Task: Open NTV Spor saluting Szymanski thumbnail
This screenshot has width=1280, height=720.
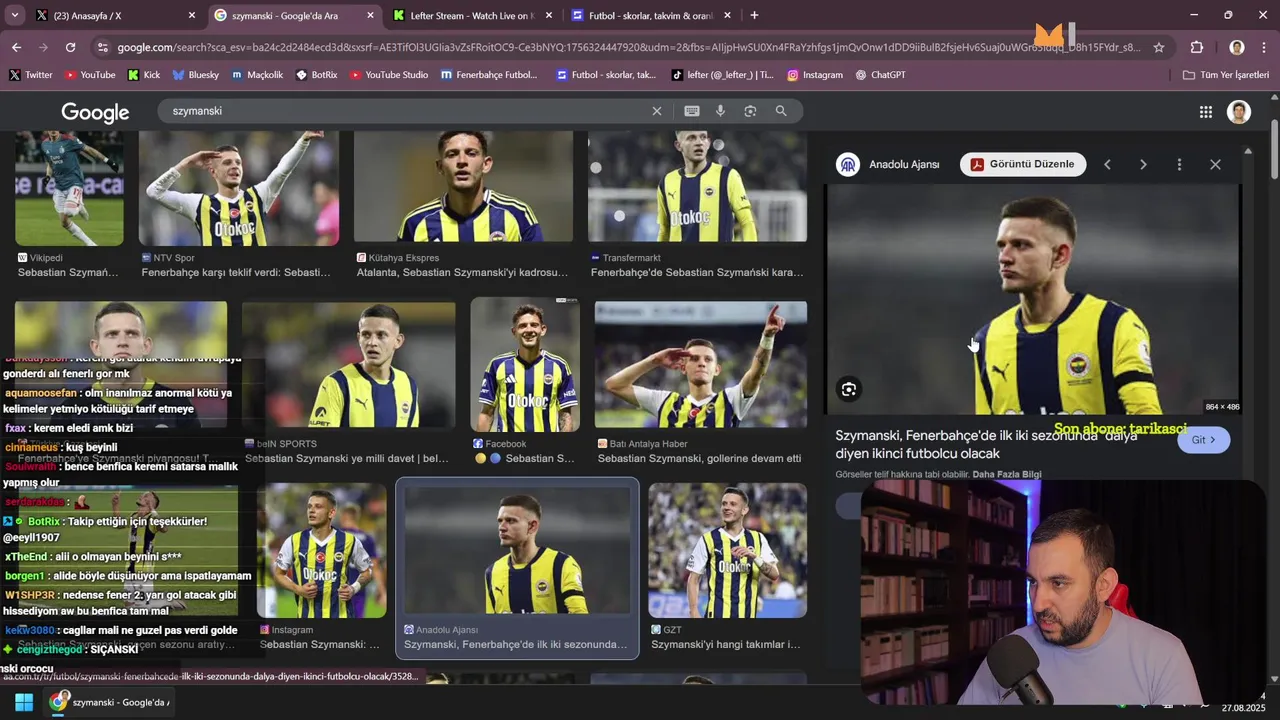Action: (238, 188)
